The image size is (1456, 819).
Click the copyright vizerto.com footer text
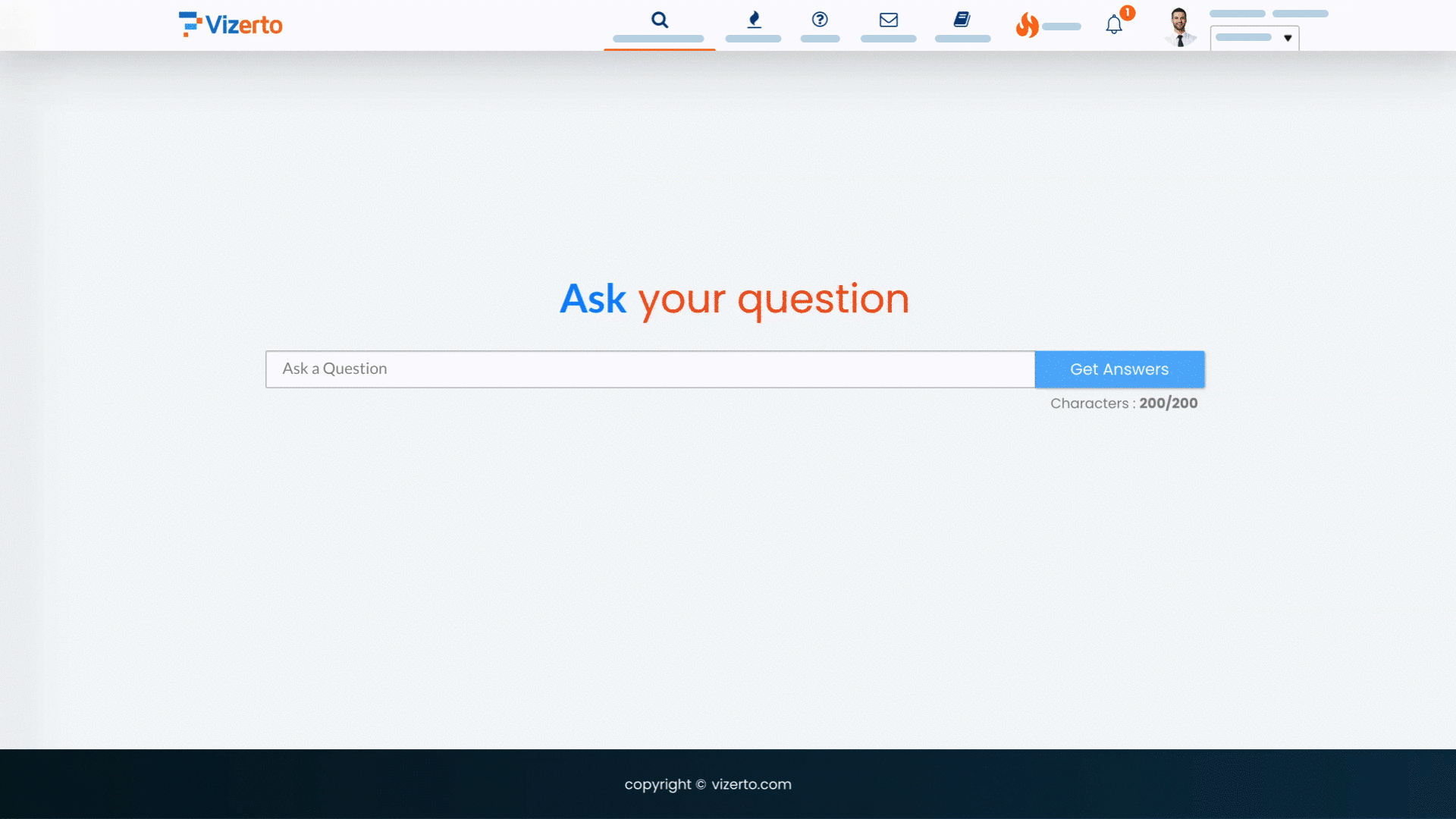708,784
